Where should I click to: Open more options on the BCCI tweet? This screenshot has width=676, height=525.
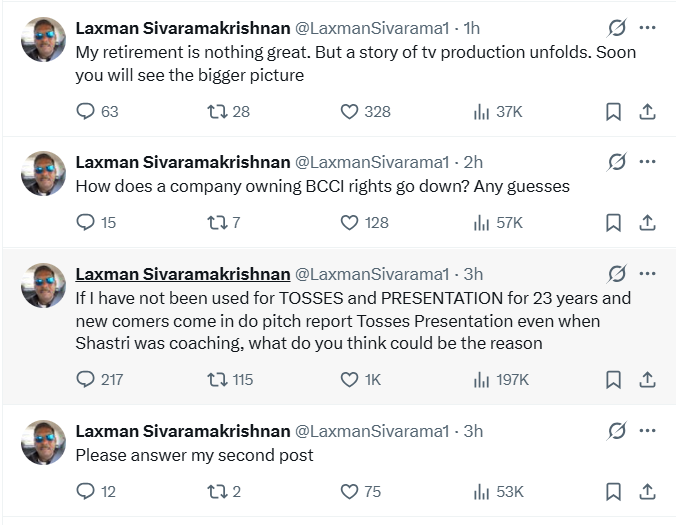tap(647, 161)
